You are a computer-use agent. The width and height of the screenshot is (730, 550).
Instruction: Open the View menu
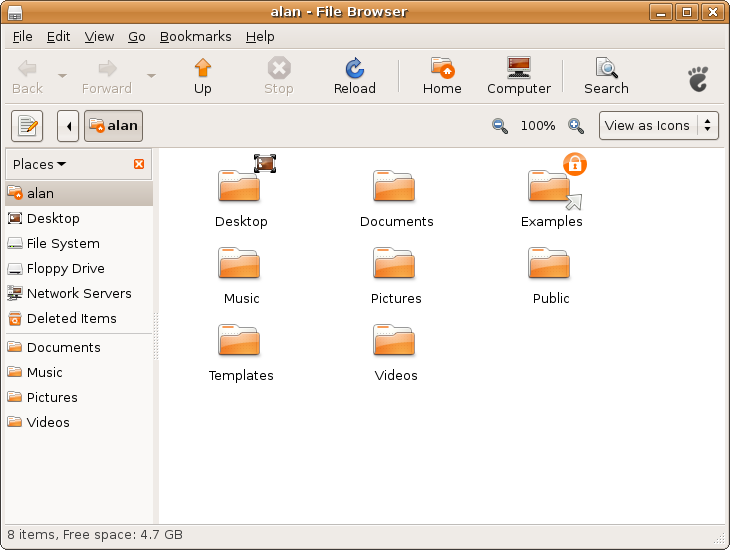[x=99, y=36]
